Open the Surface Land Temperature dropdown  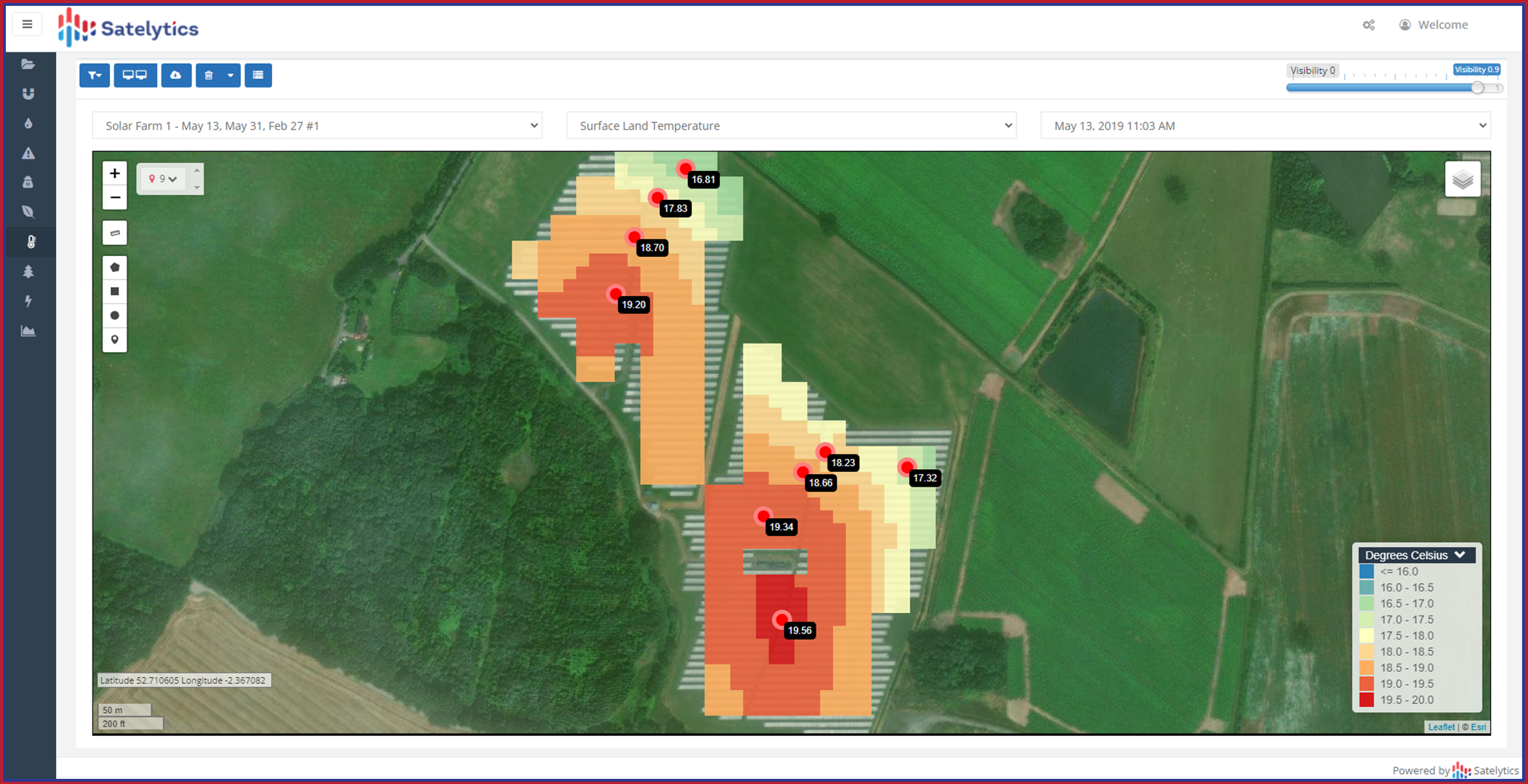pyautogui.click(x=791, y=126)
